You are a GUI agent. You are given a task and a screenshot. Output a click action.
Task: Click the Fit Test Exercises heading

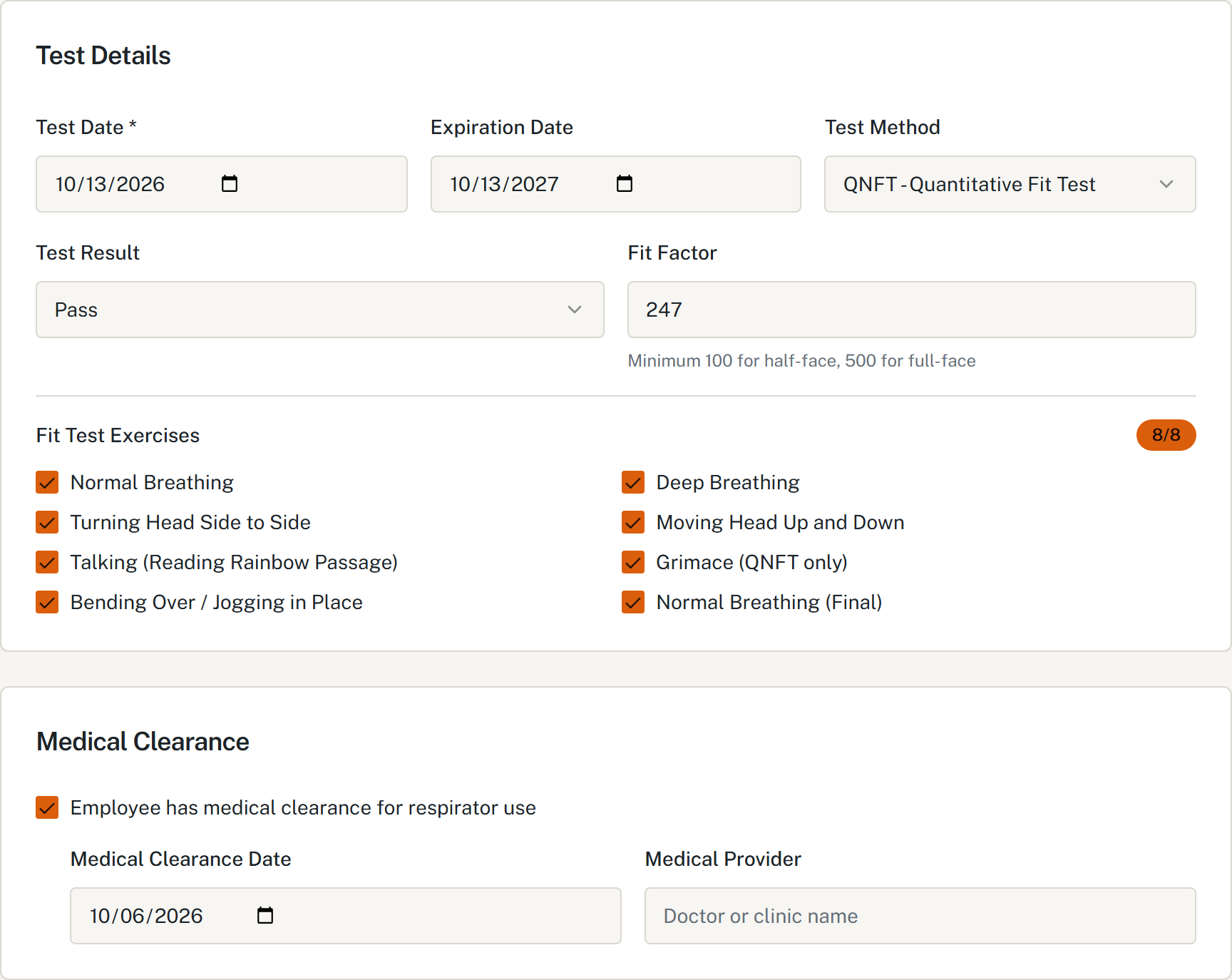(x=118, y=436)
